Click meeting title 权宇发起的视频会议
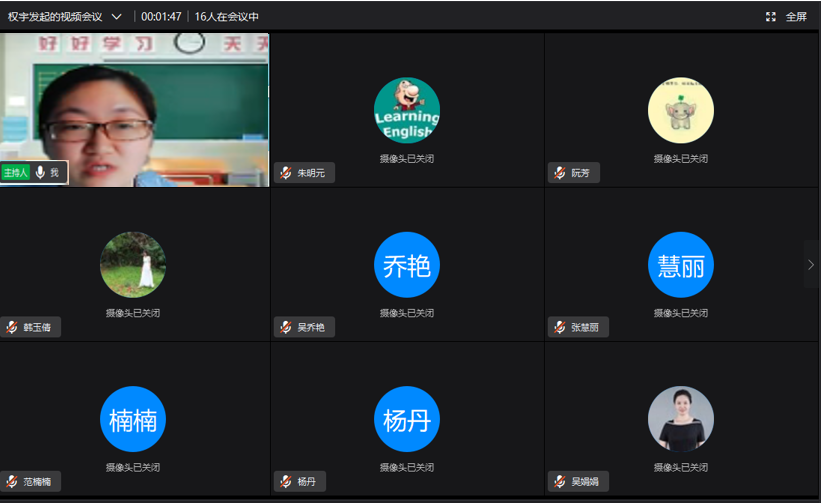This screenshot has height=504, width=823. [x=55, y=17]
